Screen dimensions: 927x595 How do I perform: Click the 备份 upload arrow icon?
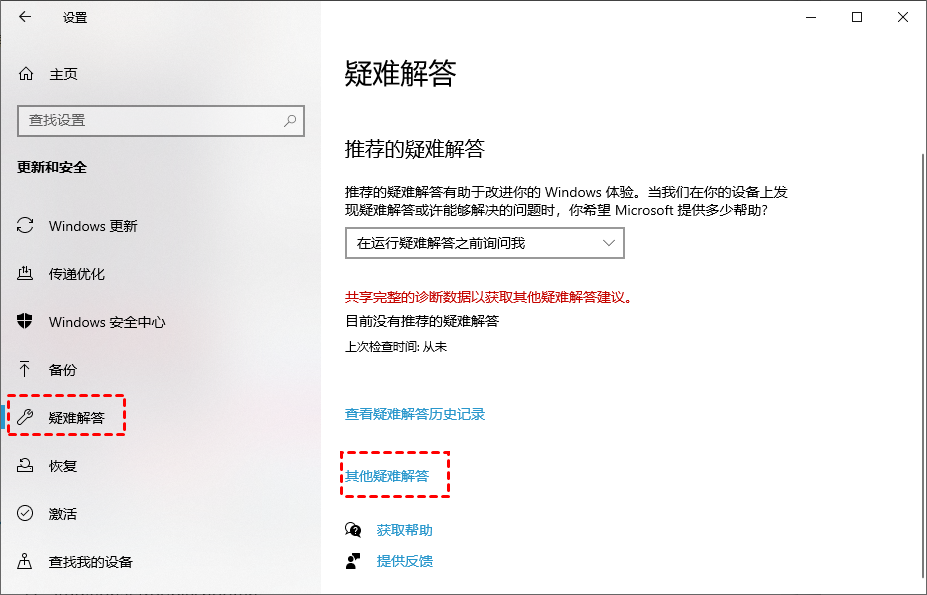[25, 369]
